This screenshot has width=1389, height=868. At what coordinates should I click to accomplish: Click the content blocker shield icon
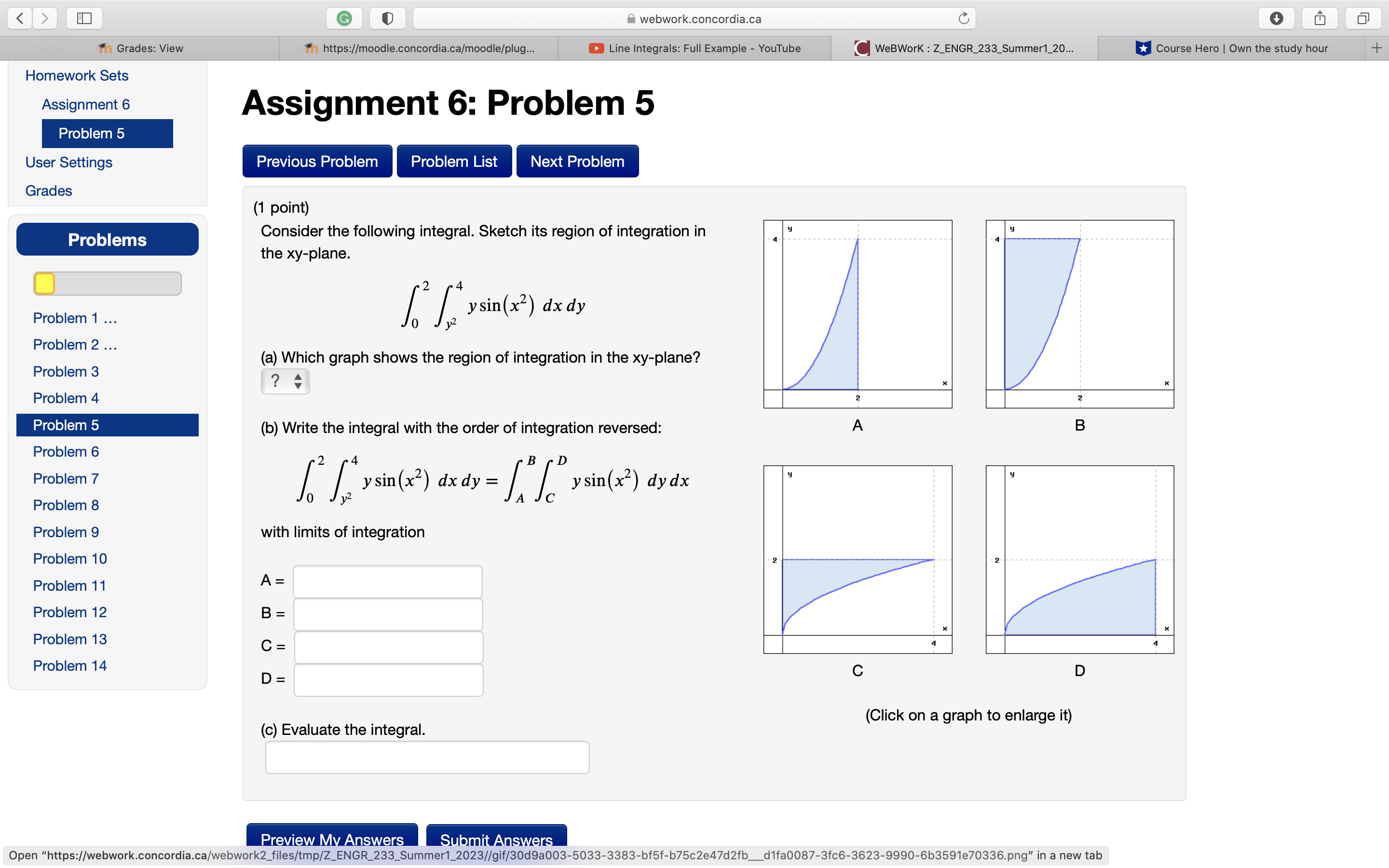point(387,18)
